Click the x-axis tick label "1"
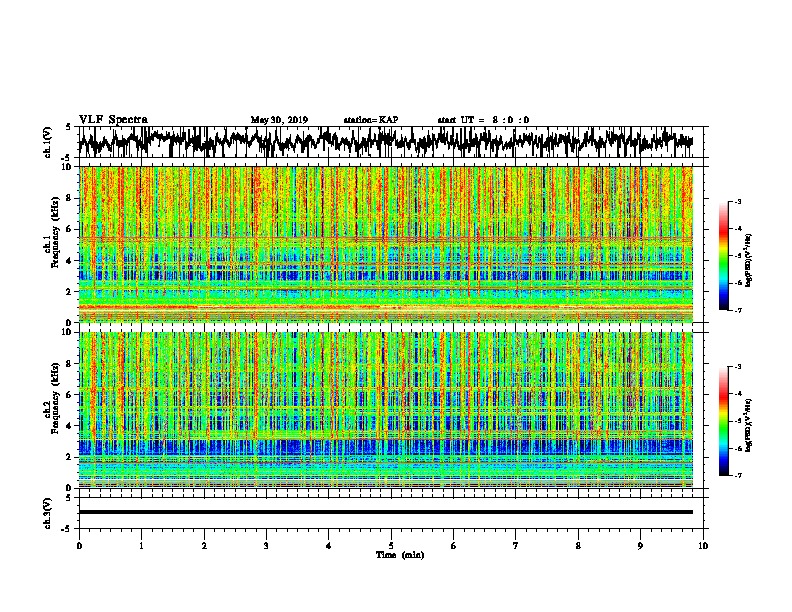This screenshot has width=792, height=612. click(x=141, y=546)
